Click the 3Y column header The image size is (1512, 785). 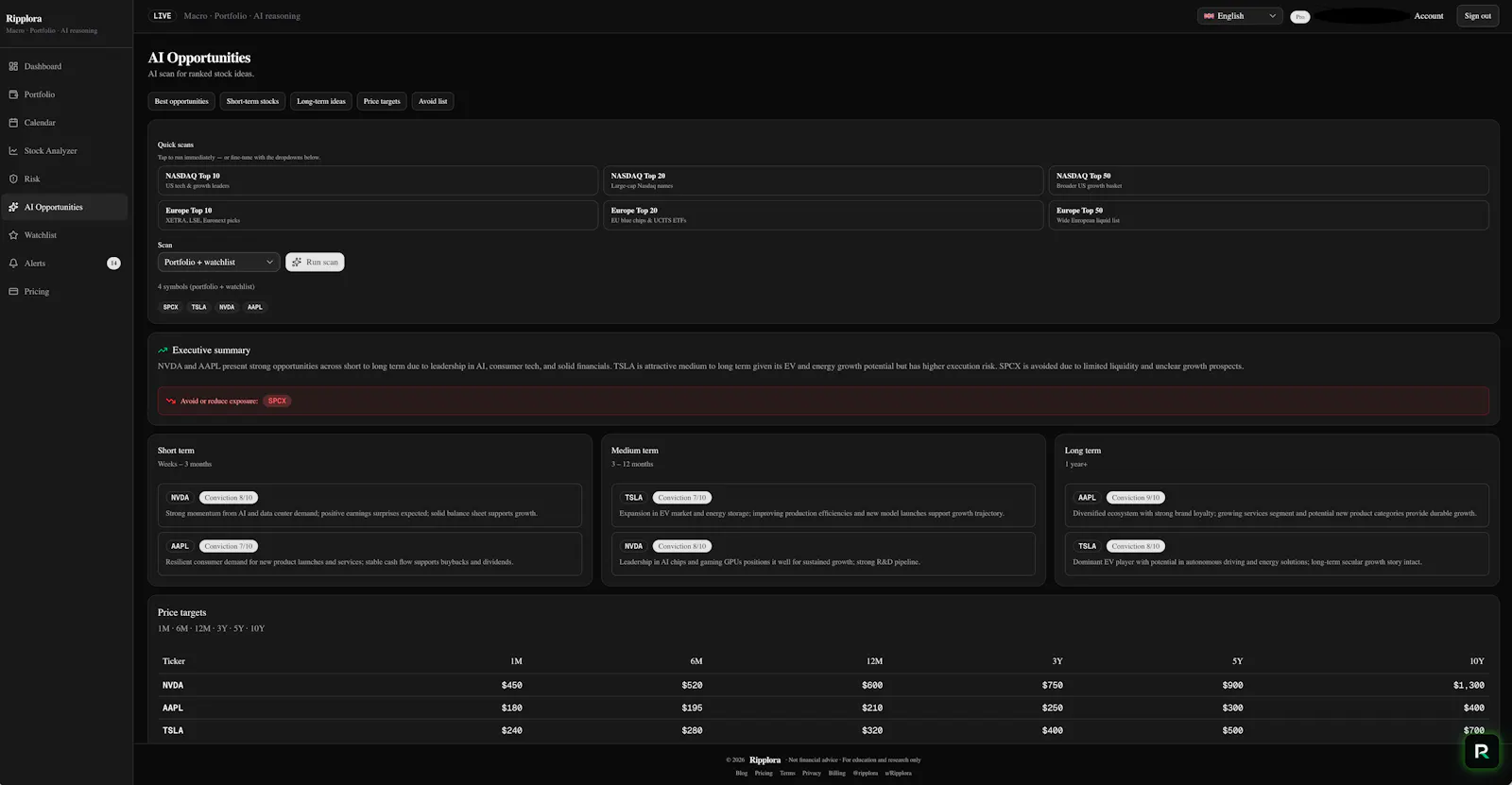pos(1057,661)
